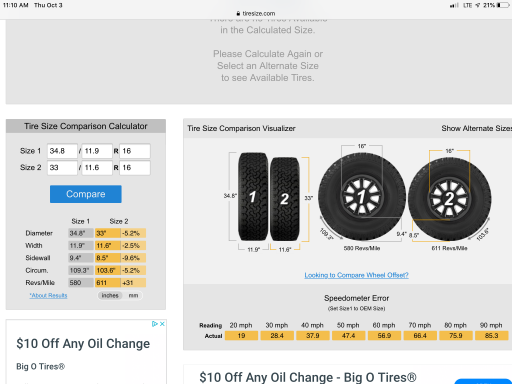Click the blue Compare button
Image resolution: width=512 pixels, height=384 pixels.
pos(86,194)
